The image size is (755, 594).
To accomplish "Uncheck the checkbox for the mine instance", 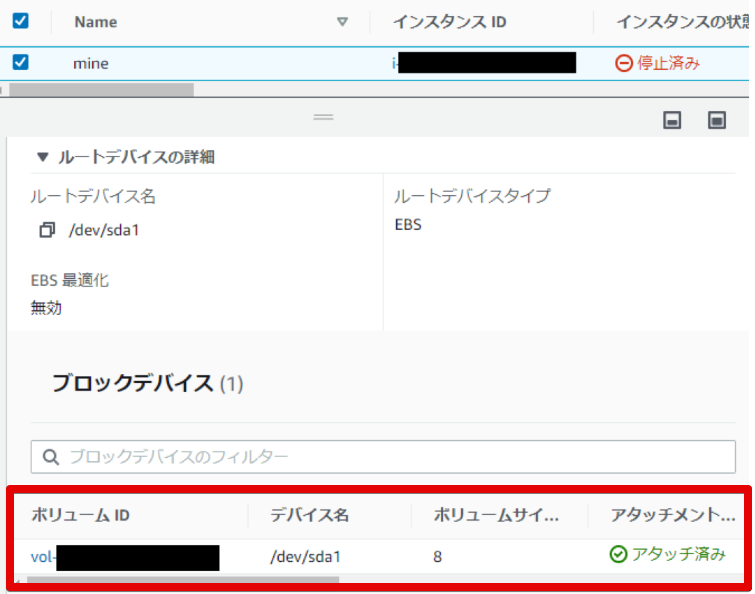I will coord(20,62).
